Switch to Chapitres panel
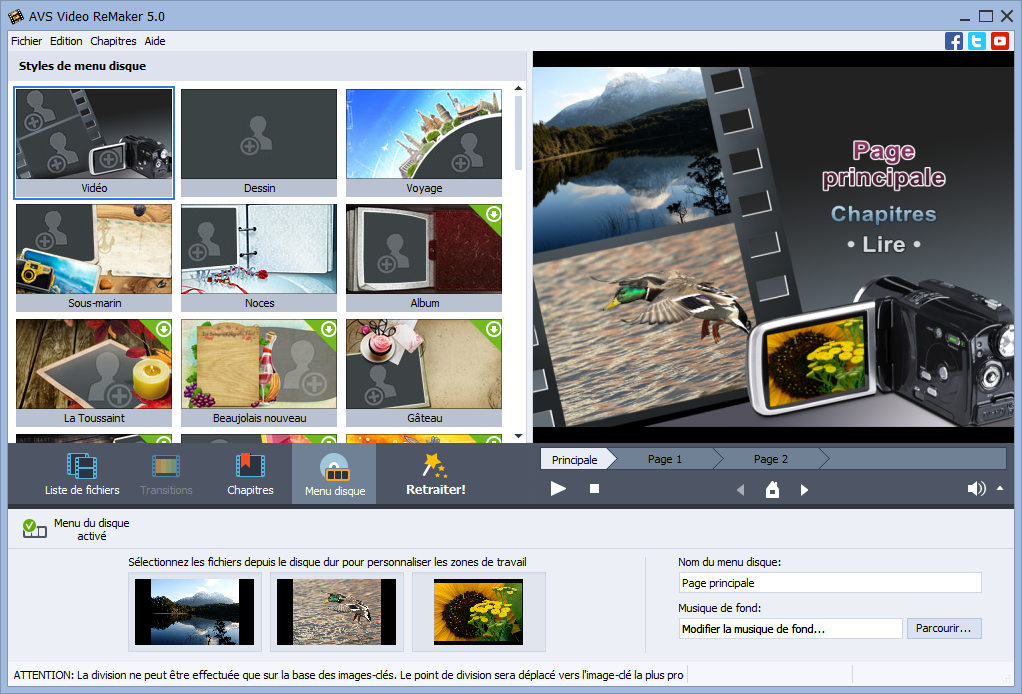Image resolution: width=1022 pixels, height=694 pixels. point(250,474)
